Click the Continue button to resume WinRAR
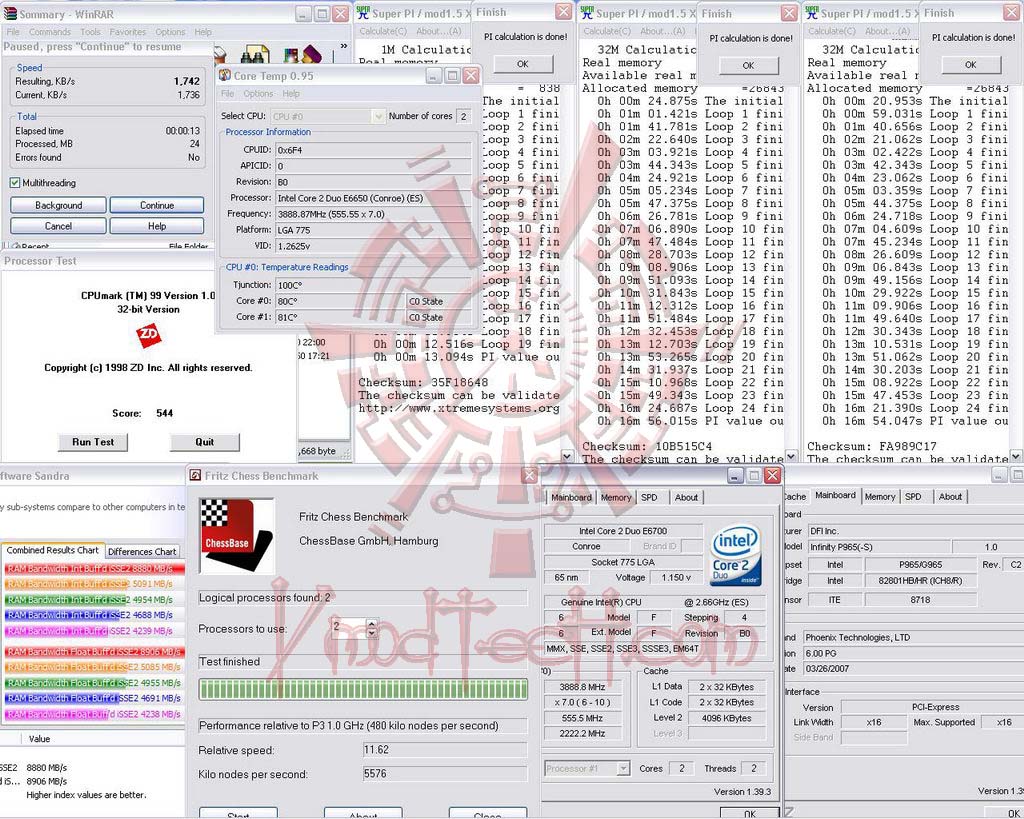 click(157, 205)
